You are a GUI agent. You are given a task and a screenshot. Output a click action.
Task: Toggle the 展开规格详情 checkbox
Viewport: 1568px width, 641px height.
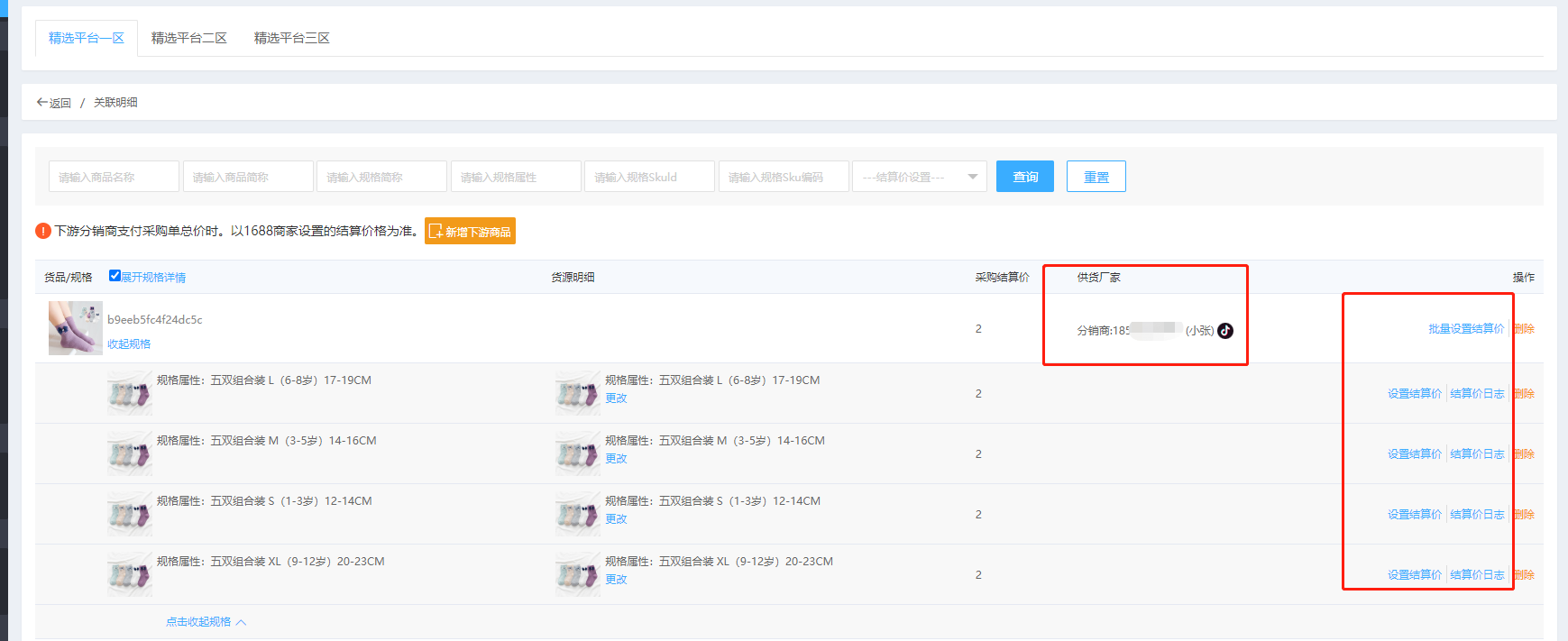(115, 276)
